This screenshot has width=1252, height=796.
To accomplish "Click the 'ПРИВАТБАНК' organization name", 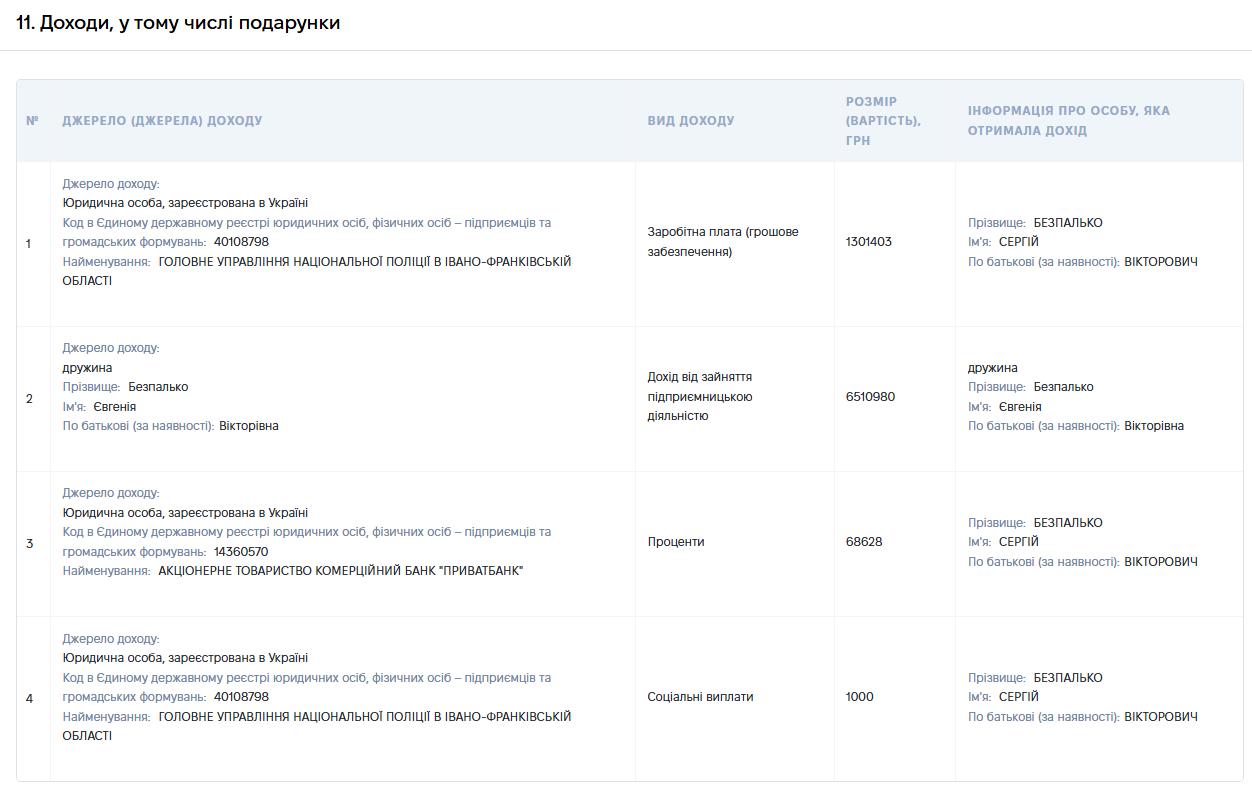I will tap(341, 571).
